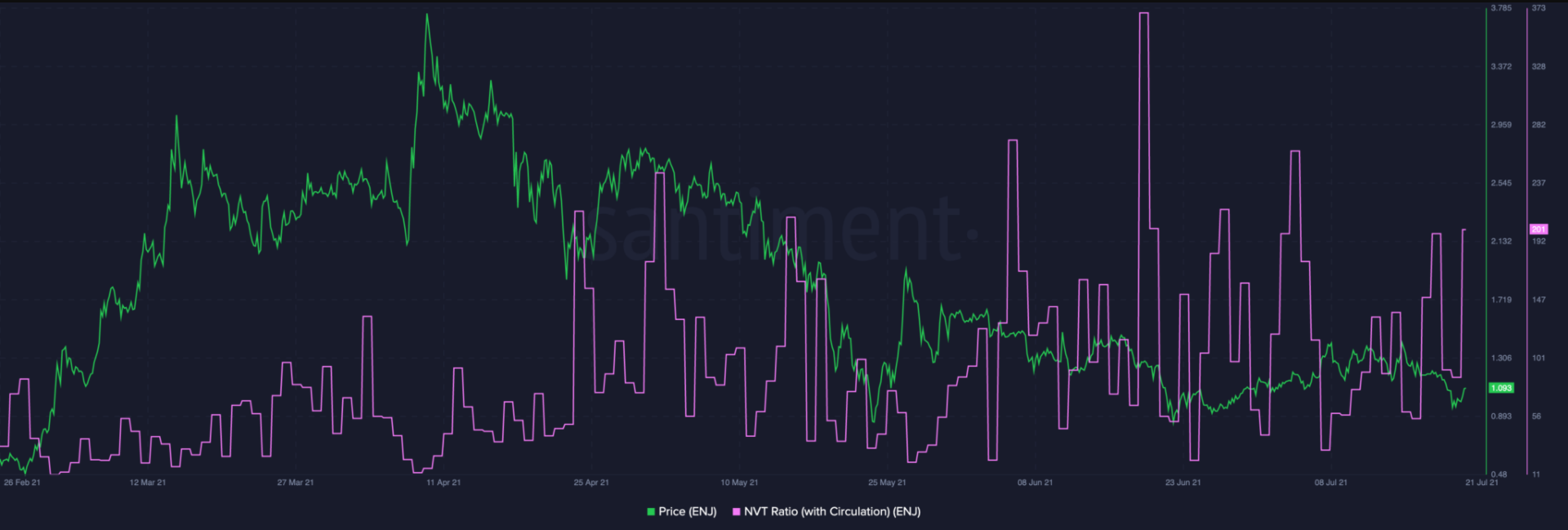Select the 10 May 21 date label
The image size is (1568, 530).
pos(739,483)
